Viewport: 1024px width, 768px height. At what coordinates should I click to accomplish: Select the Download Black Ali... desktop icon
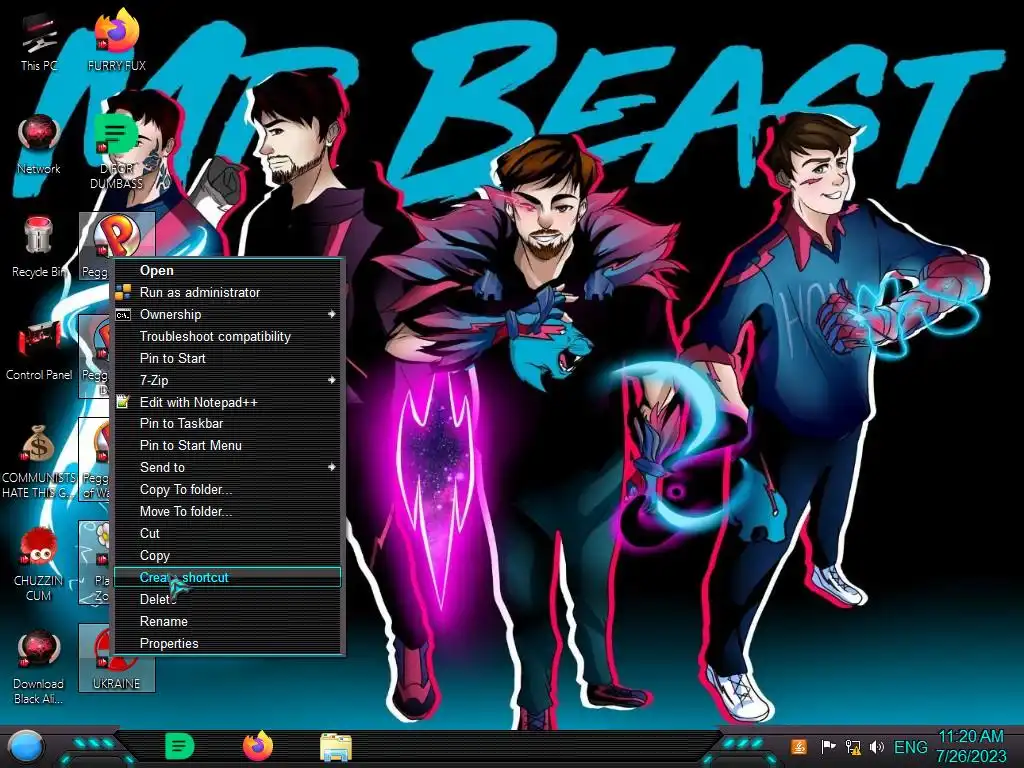39,667
